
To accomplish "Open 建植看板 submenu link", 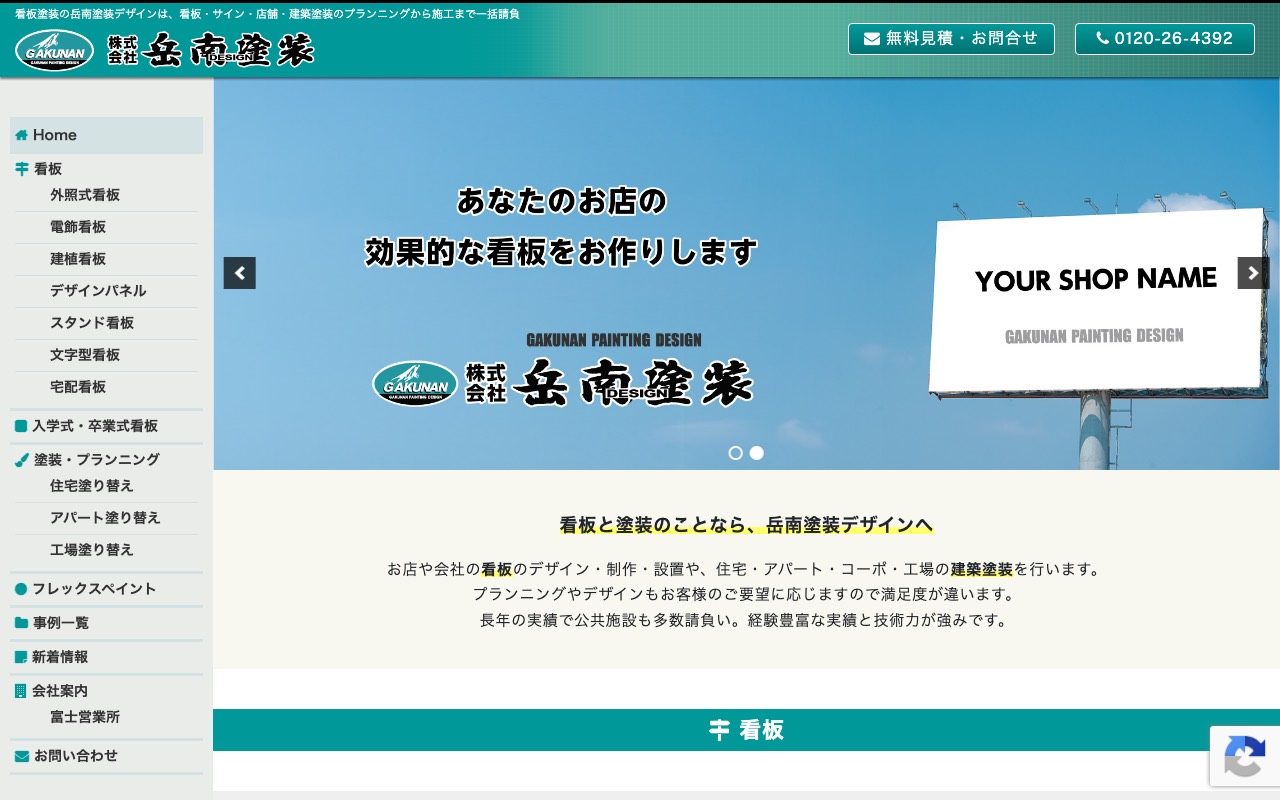I will pos(78,259).
